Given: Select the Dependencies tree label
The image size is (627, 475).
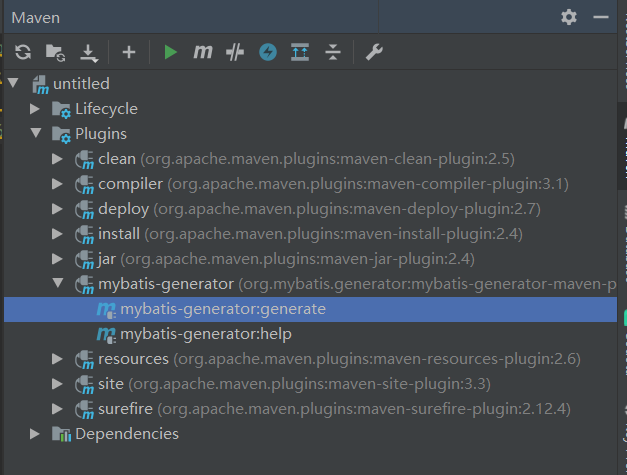Looking at the screenshot, I should (127, 434).
